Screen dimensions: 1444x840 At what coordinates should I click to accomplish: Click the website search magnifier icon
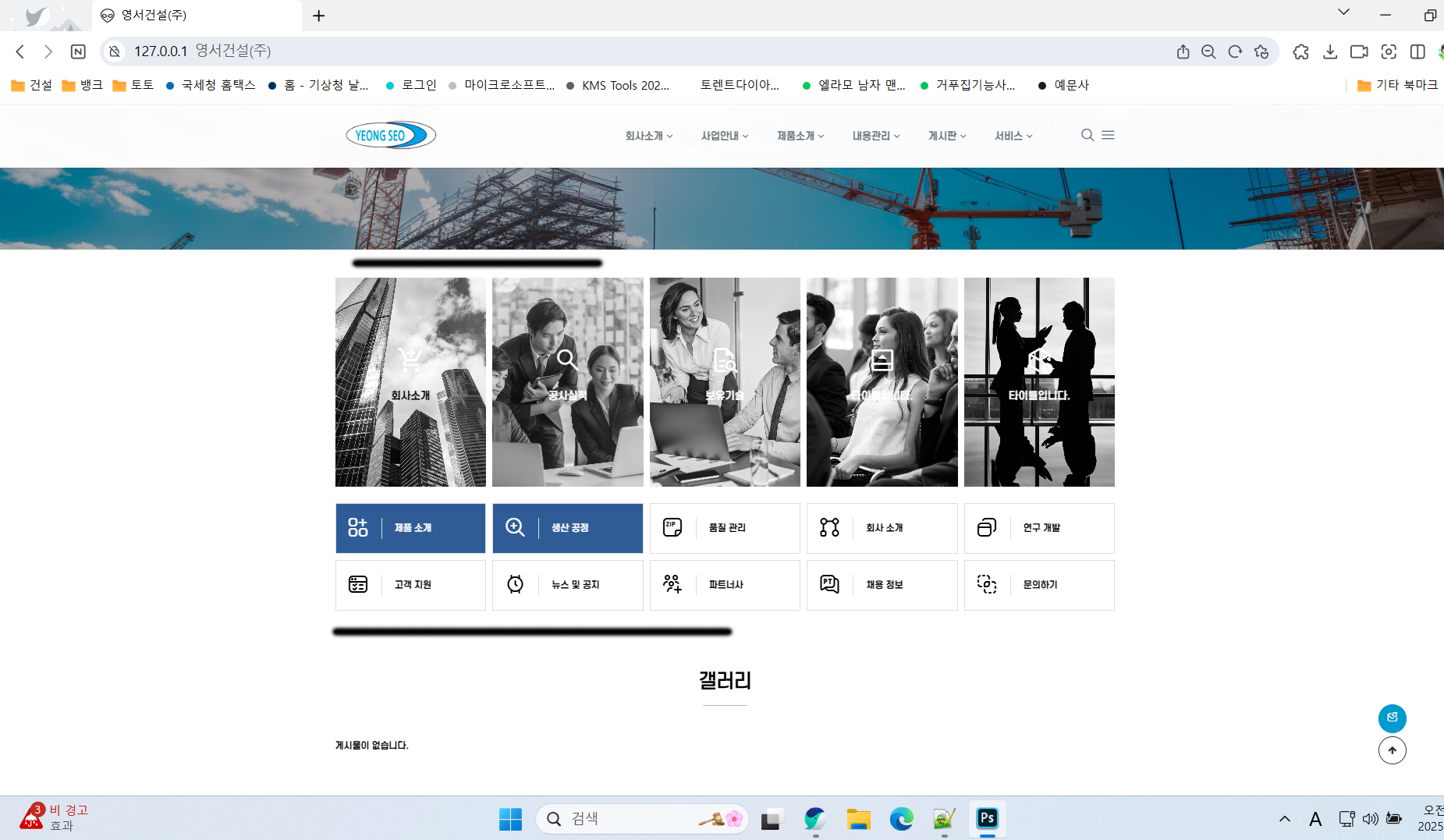(1087, 135)
